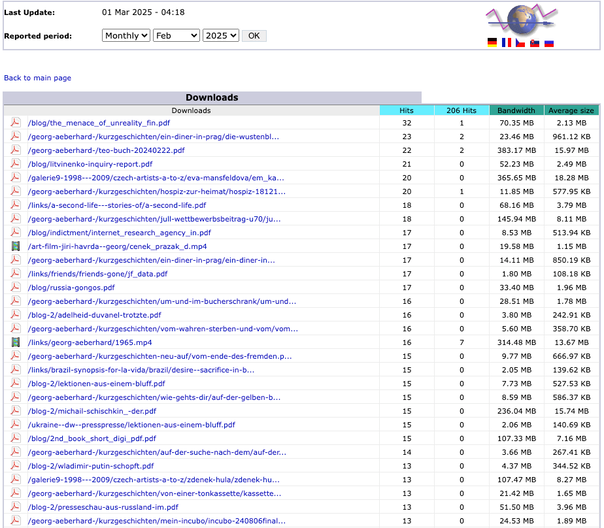The height and width of the screenshot is (528, 604).
Task: Click PDF icon beside internet_research_agency_in.pdf
Action: click(x=15, y=232)
